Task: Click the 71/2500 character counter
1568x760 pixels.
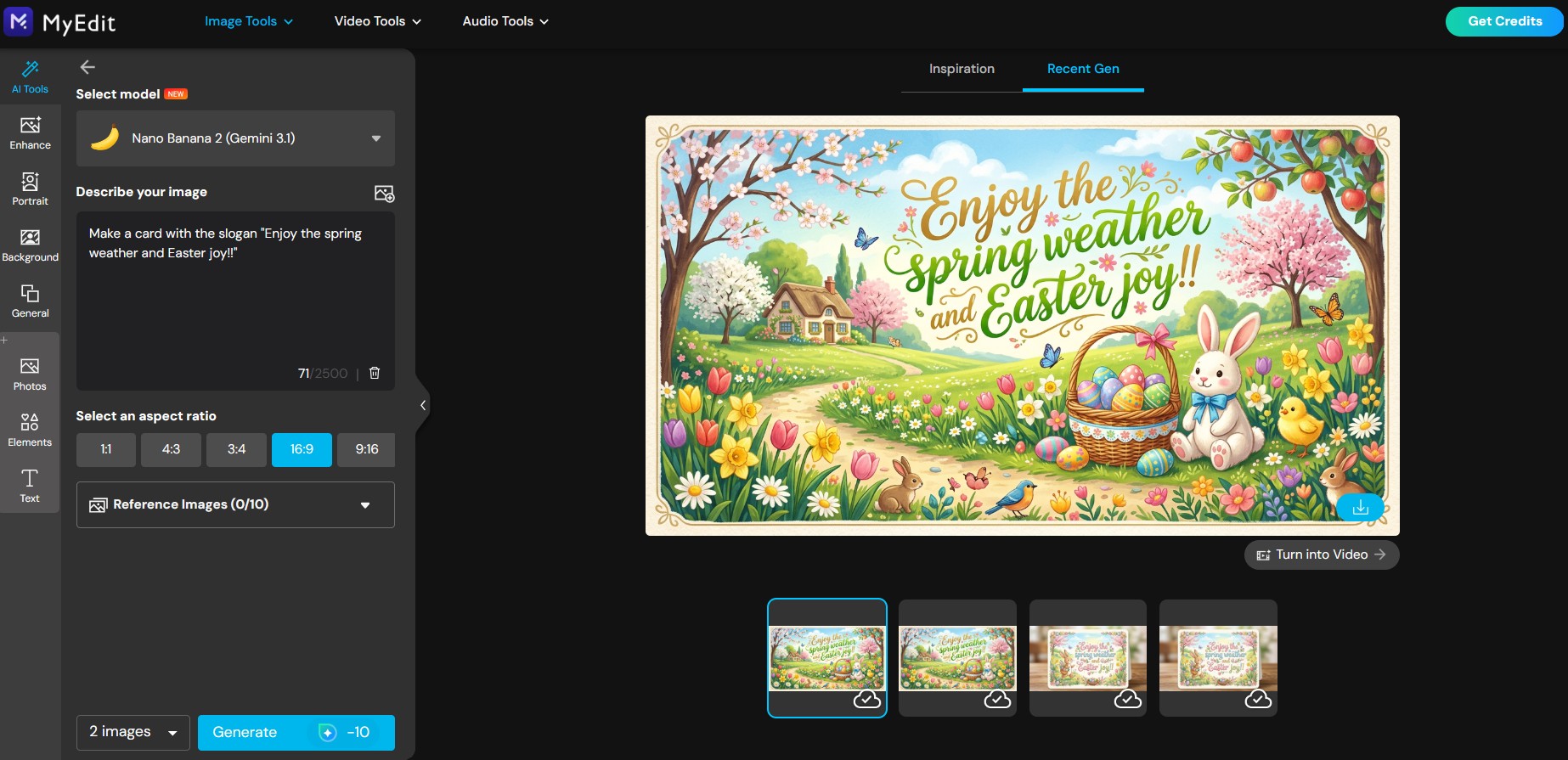Action: [x=323, y=374]
